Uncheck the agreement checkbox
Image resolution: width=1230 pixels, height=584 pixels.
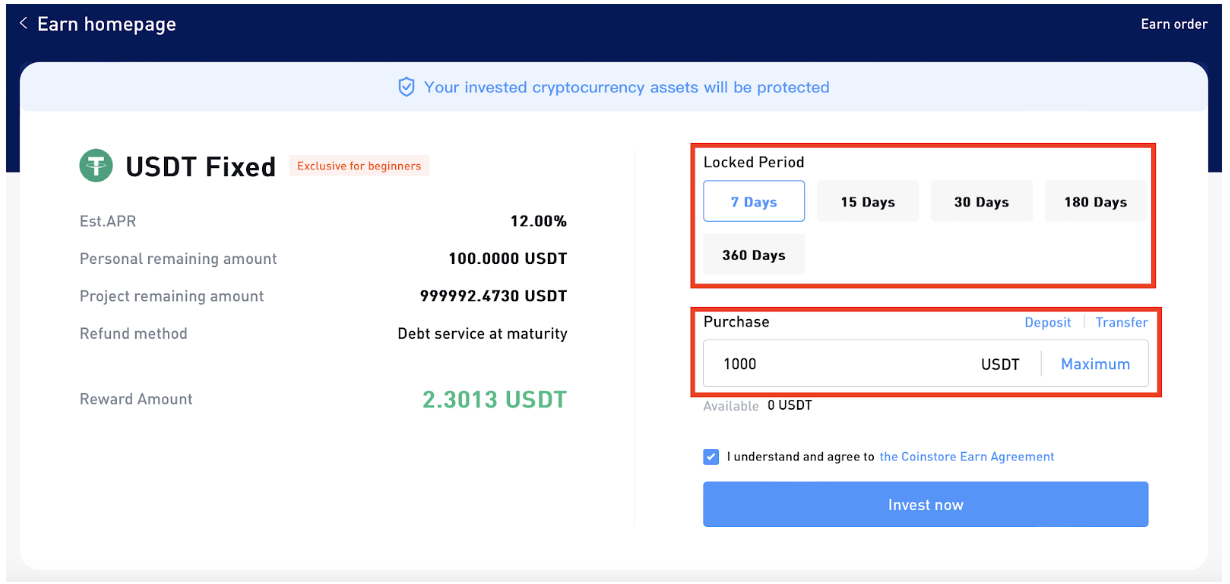click(711, 457)
